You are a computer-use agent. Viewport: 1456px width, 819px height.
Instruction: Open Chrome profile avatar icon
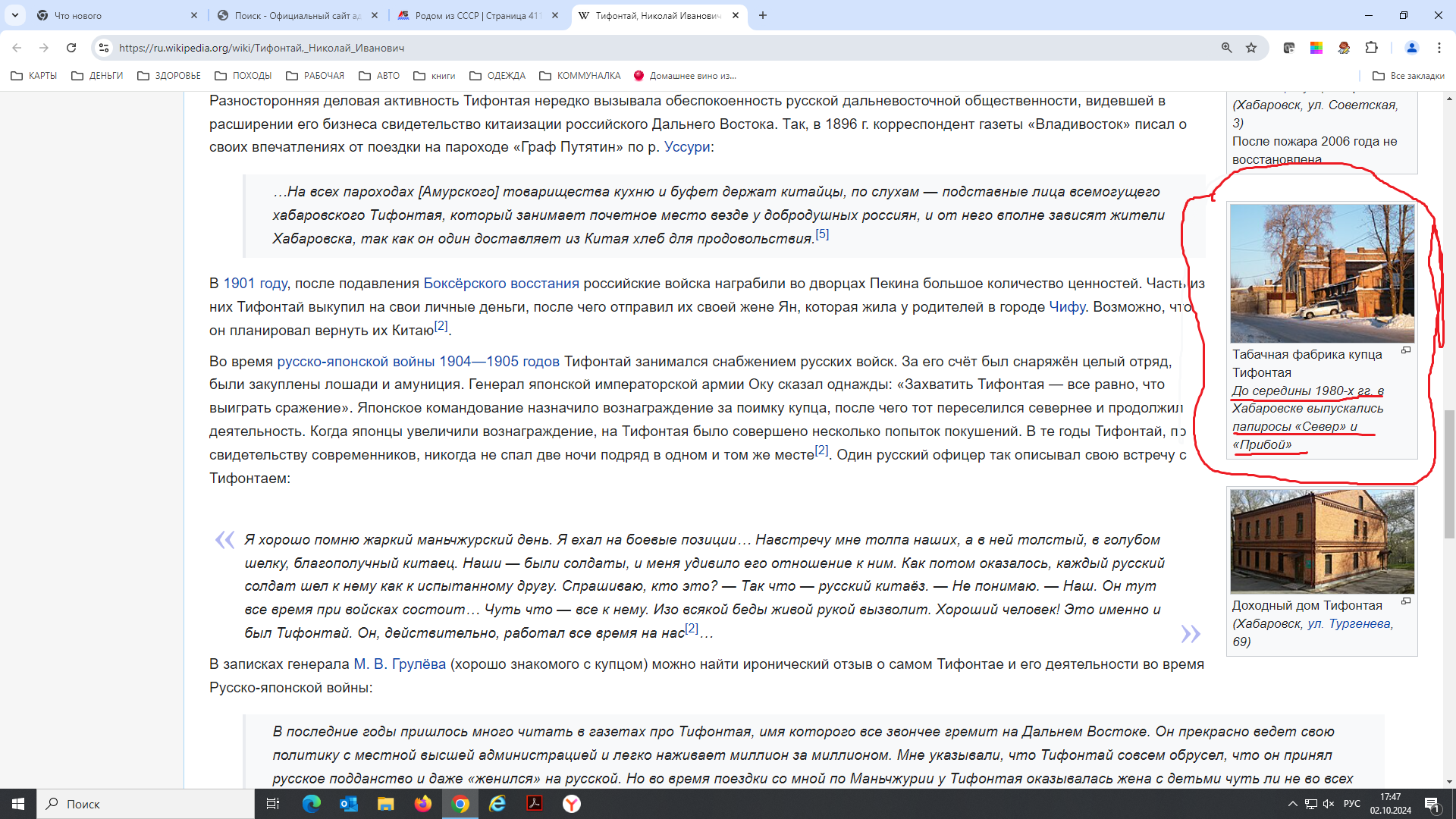(1411, 48)
